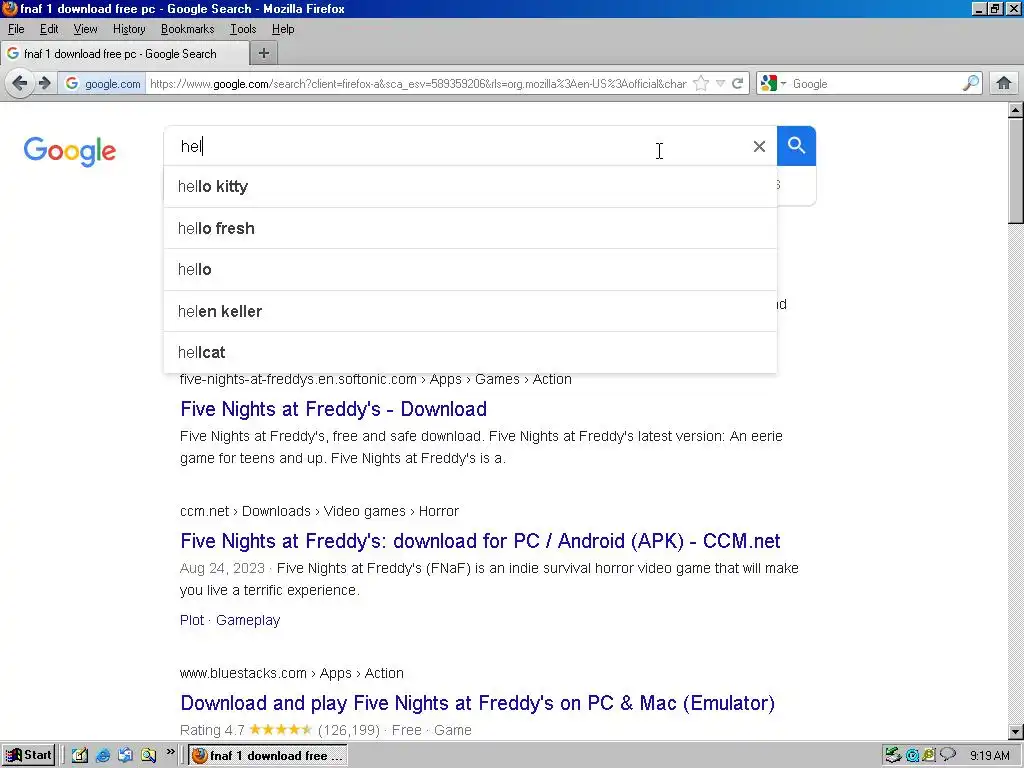Image resolution: width=1024 pixels, height=768 pixels.
Task: Pick suggestion hellcat
Action: coord(470,353)
